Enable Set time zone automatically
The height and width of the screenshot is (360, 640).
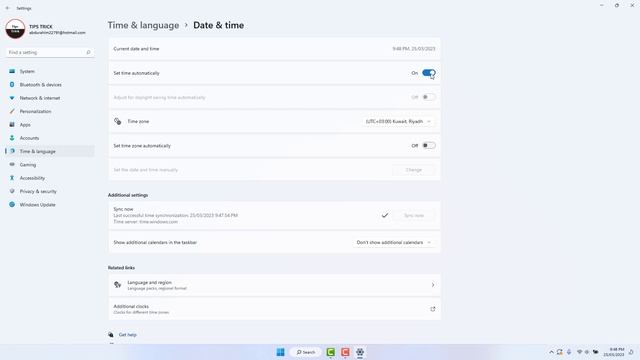pyautogui.click(x=429, y=146)
